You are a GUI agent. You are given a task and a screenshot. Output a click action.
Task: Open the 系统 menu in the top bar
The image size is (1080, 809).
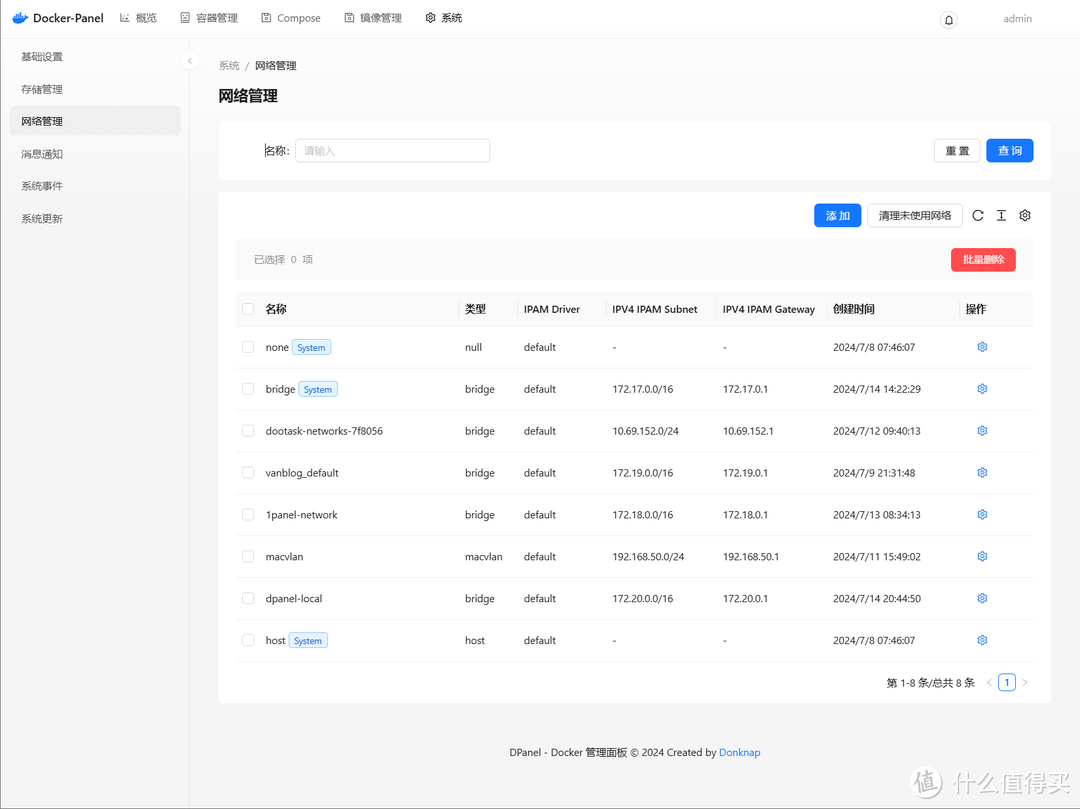tap(443, 17)
